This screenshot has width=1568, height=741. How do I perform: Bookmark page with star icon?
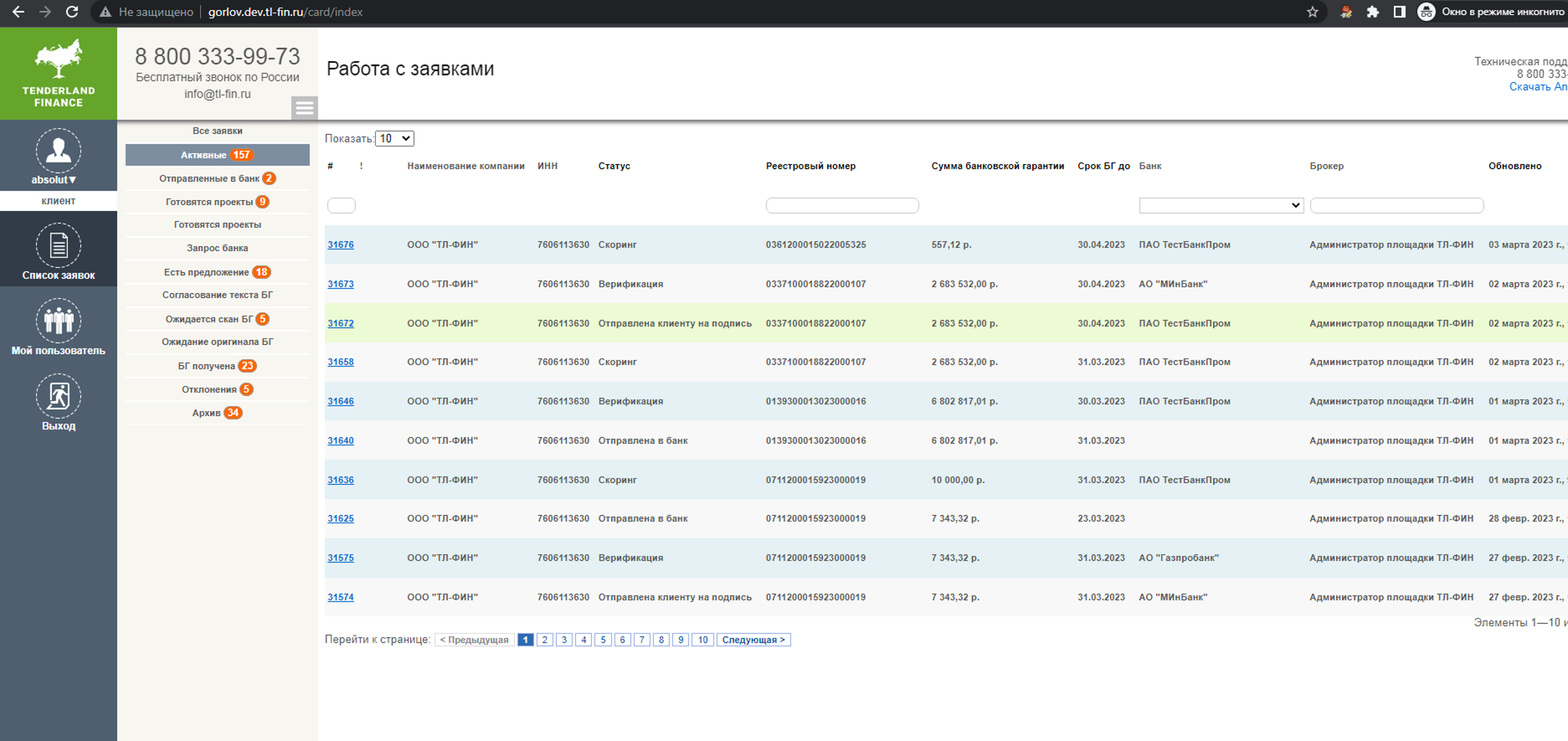click(1312, 12)
